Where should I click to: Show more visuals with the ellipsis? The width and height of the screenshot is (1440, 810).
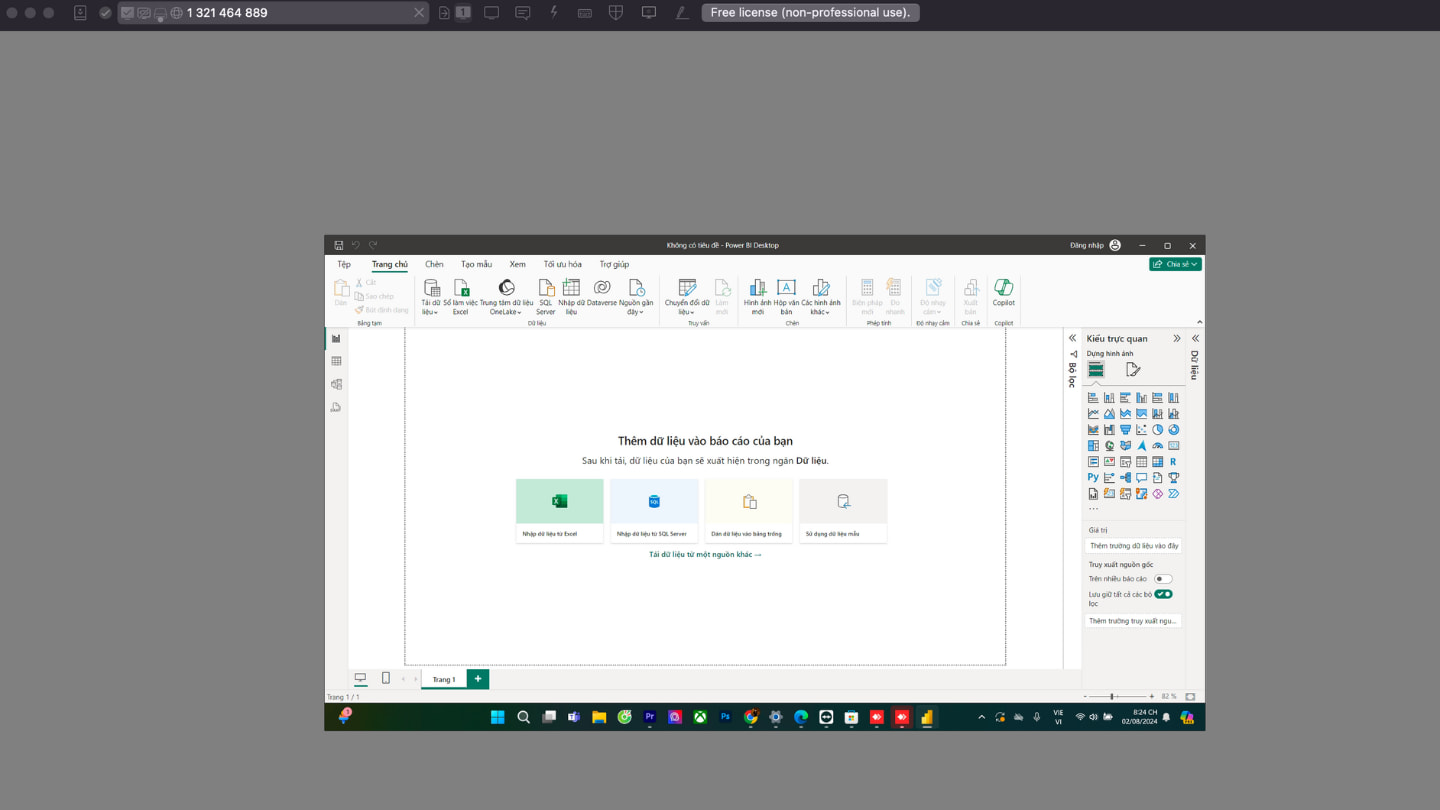click(x=1093, y=508)
